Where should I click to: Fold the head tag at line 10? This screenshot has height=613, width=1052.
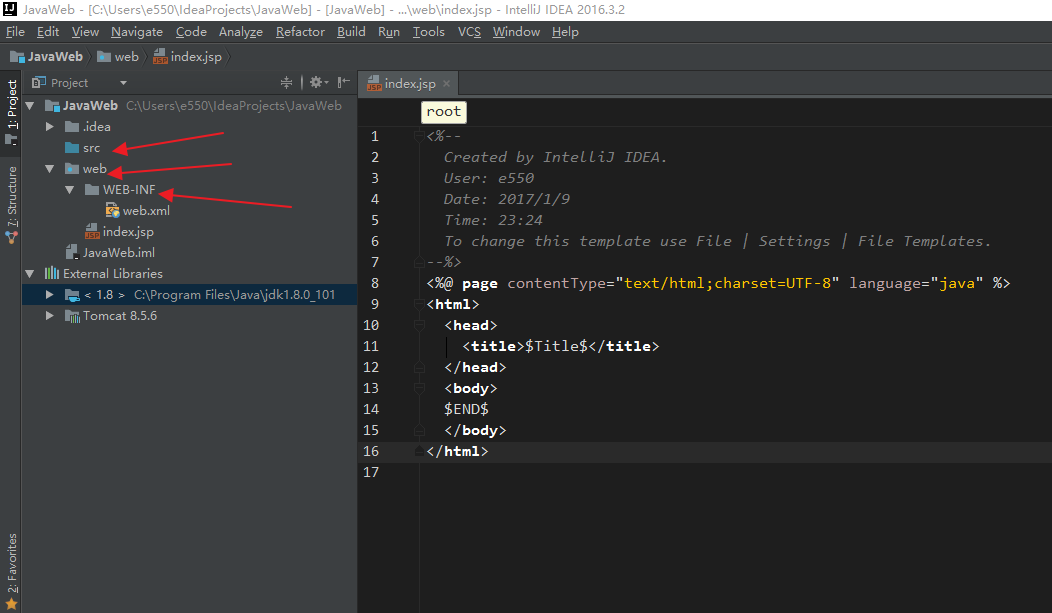point(419,325)
